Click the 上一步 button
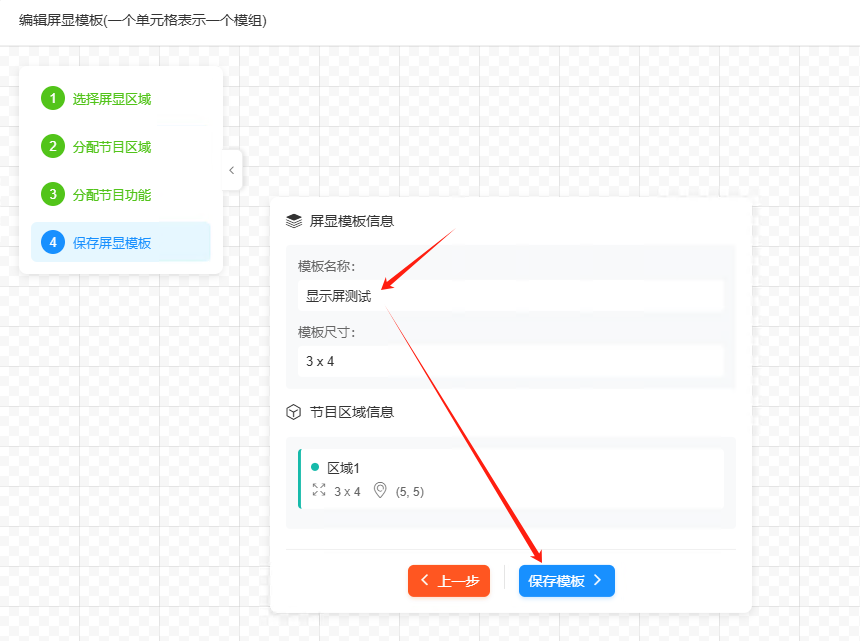 click(449, 581)
